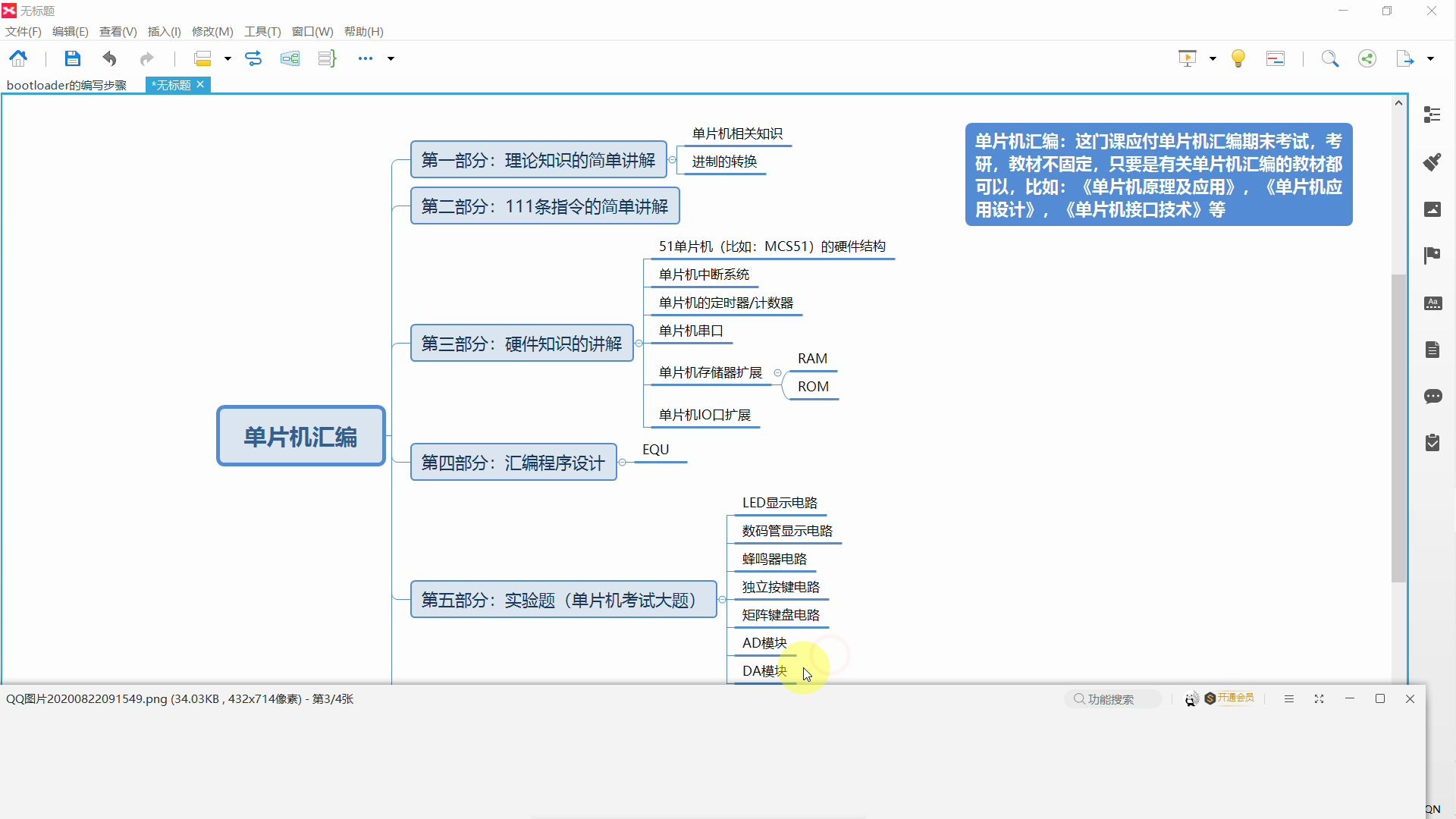Collapse the 第三部分 branch children
1456x819 pixels.
tap(639, 344)
